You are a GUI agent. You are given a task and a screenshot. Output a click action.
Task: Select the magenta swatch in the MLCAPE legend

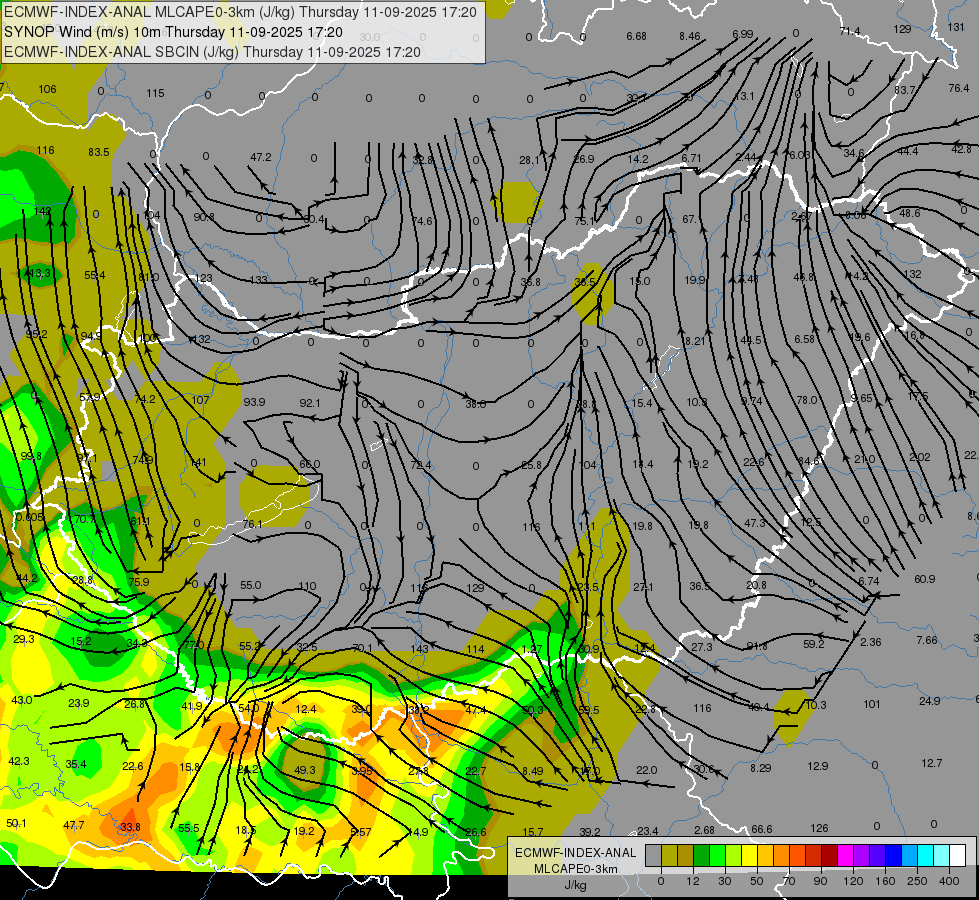coord(845,855)
